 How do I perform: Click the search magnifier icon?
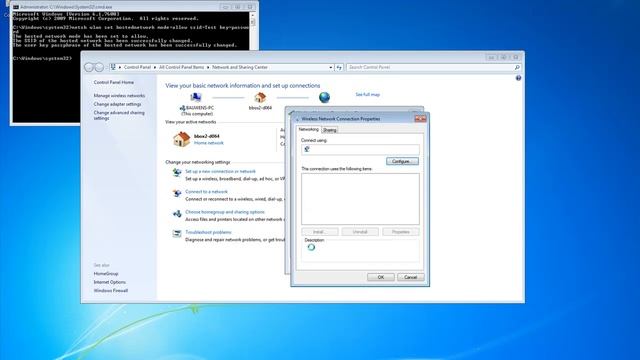(517, 67)
